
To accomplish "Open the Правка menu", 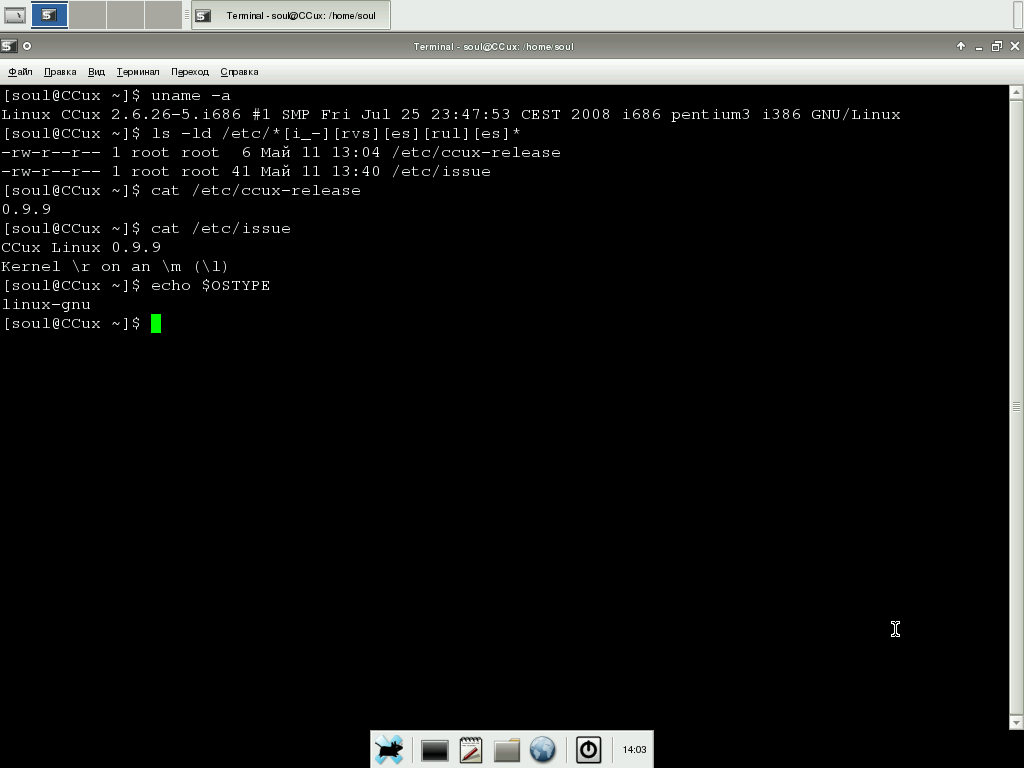I will (x=60, y=72).
